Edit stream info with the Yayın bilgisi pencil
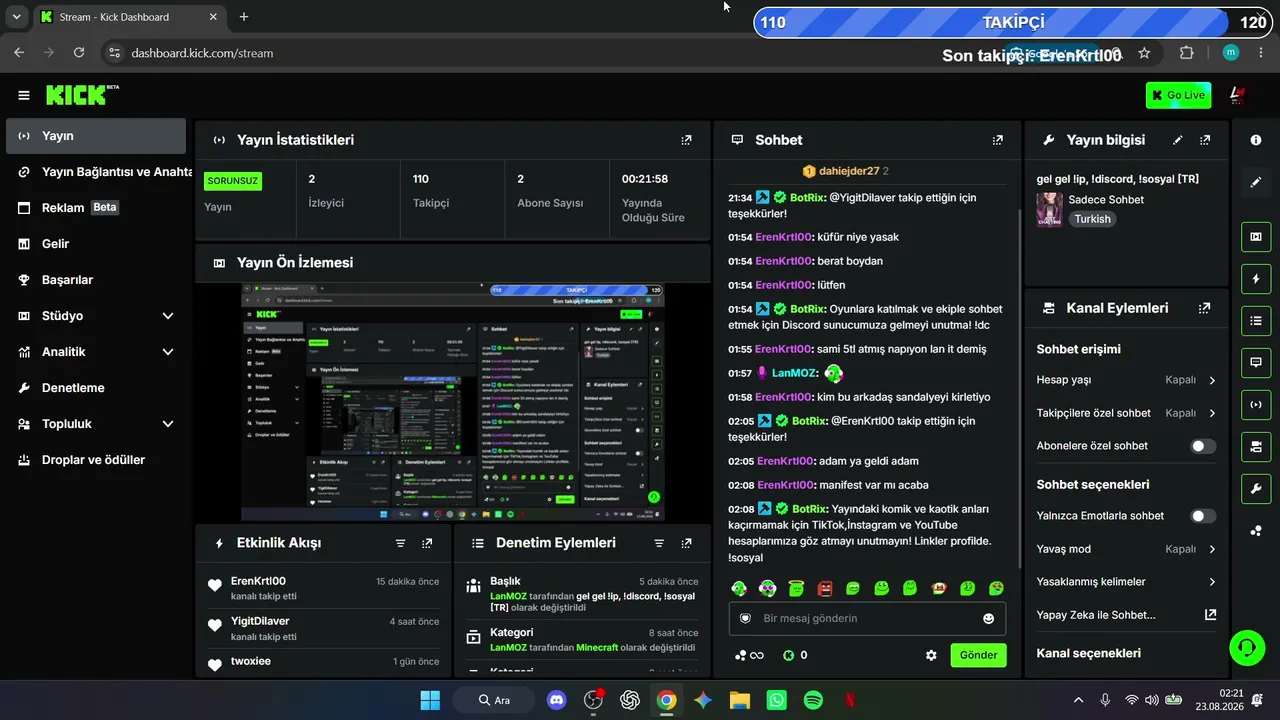Viewport: 1280px width, 720px height. tap(1178, 140)
